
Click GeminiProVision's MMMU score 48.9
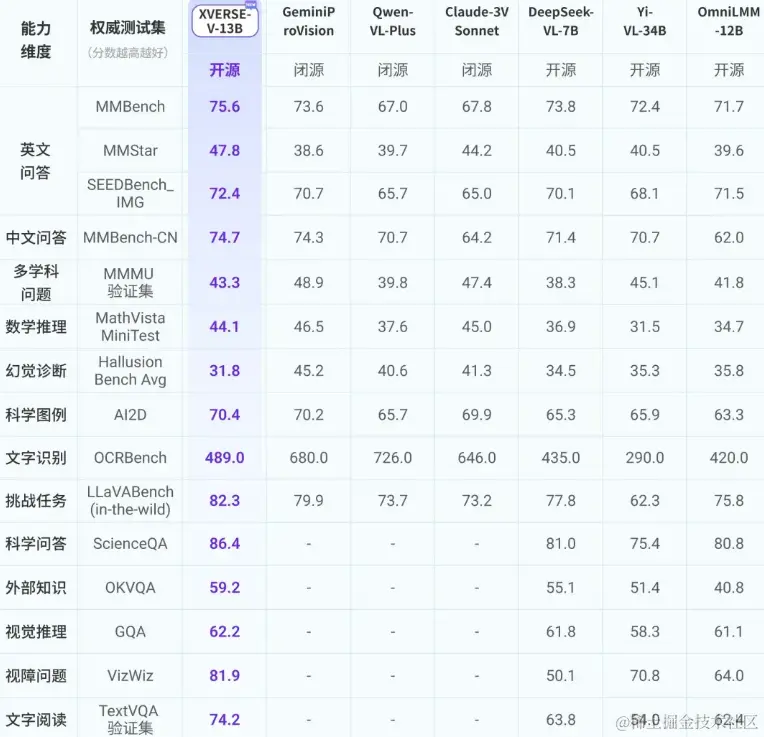[308, 283]
